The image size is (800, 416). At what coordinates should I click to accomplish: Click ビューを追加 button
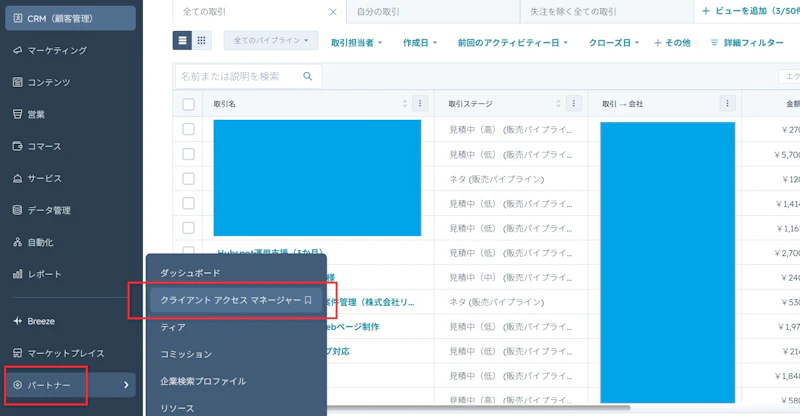(x=751, y=11)
